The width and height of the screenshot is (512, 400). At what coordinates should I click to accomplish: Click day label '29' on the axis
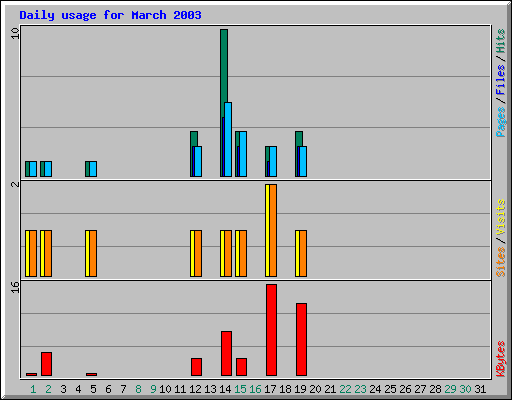point(450,389)
